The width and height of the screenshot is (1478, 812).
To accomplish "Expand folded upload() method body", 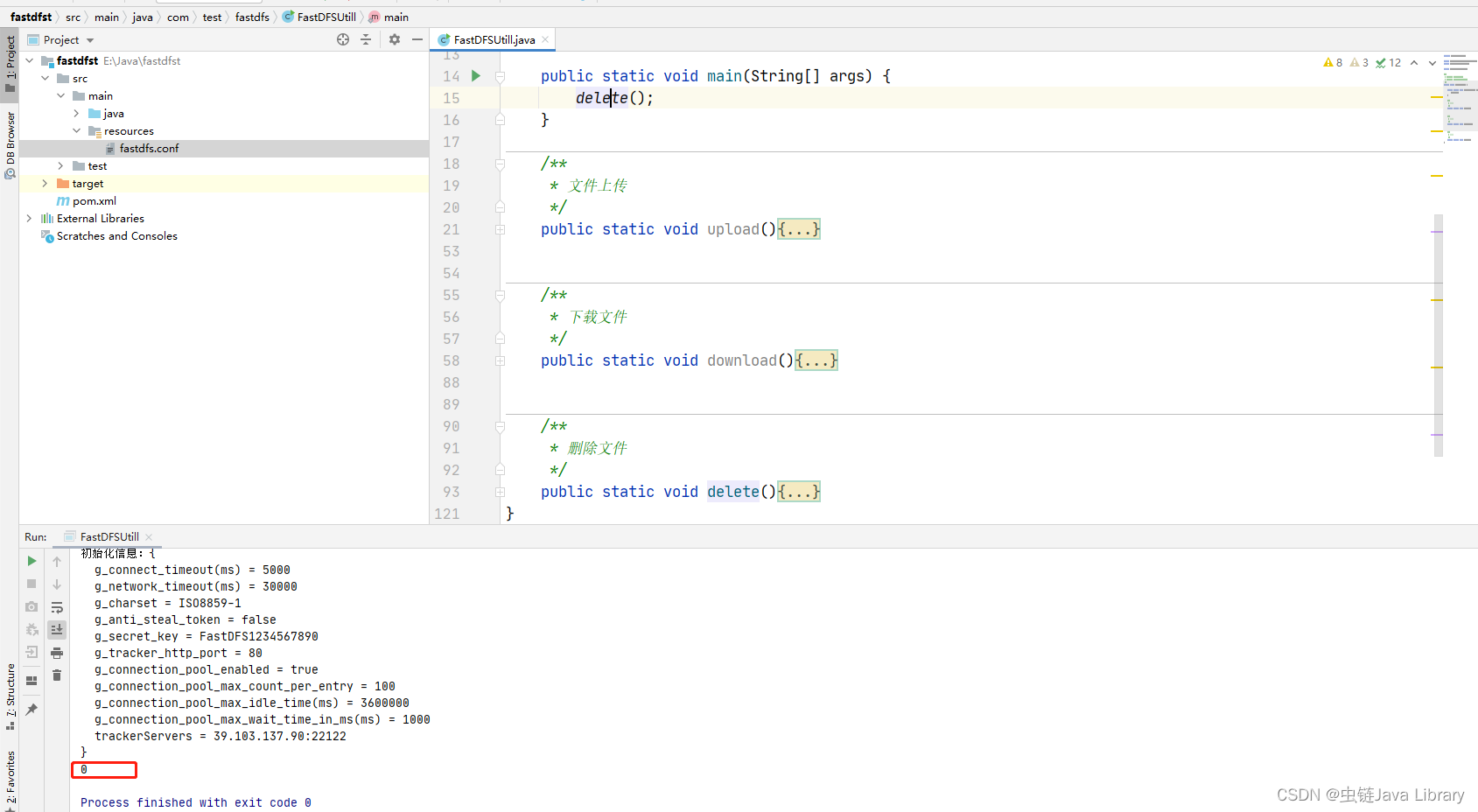I will (799, 229).
